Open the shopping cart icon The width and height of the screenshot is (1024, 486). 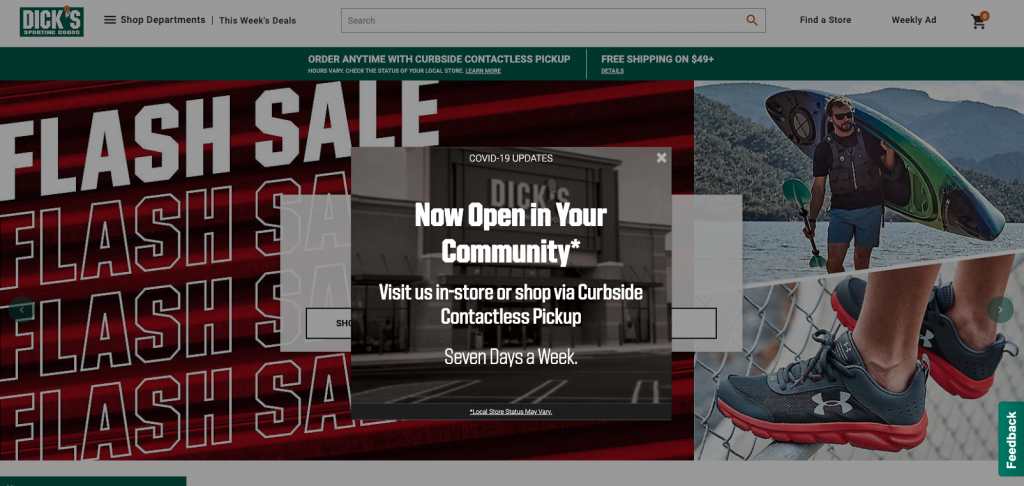(979, 21)
